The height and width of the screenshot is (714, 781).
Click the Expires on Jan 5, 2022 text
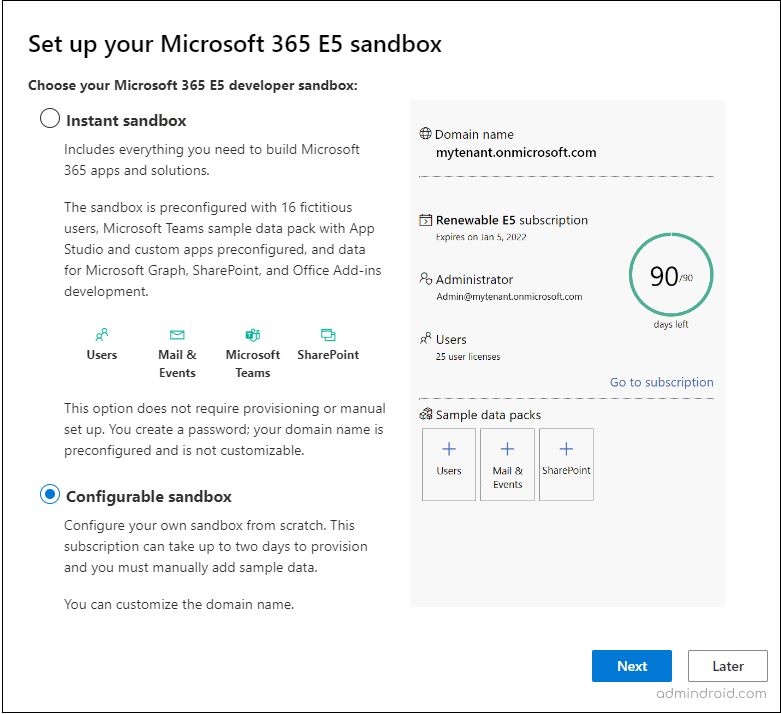coord(481,237)
